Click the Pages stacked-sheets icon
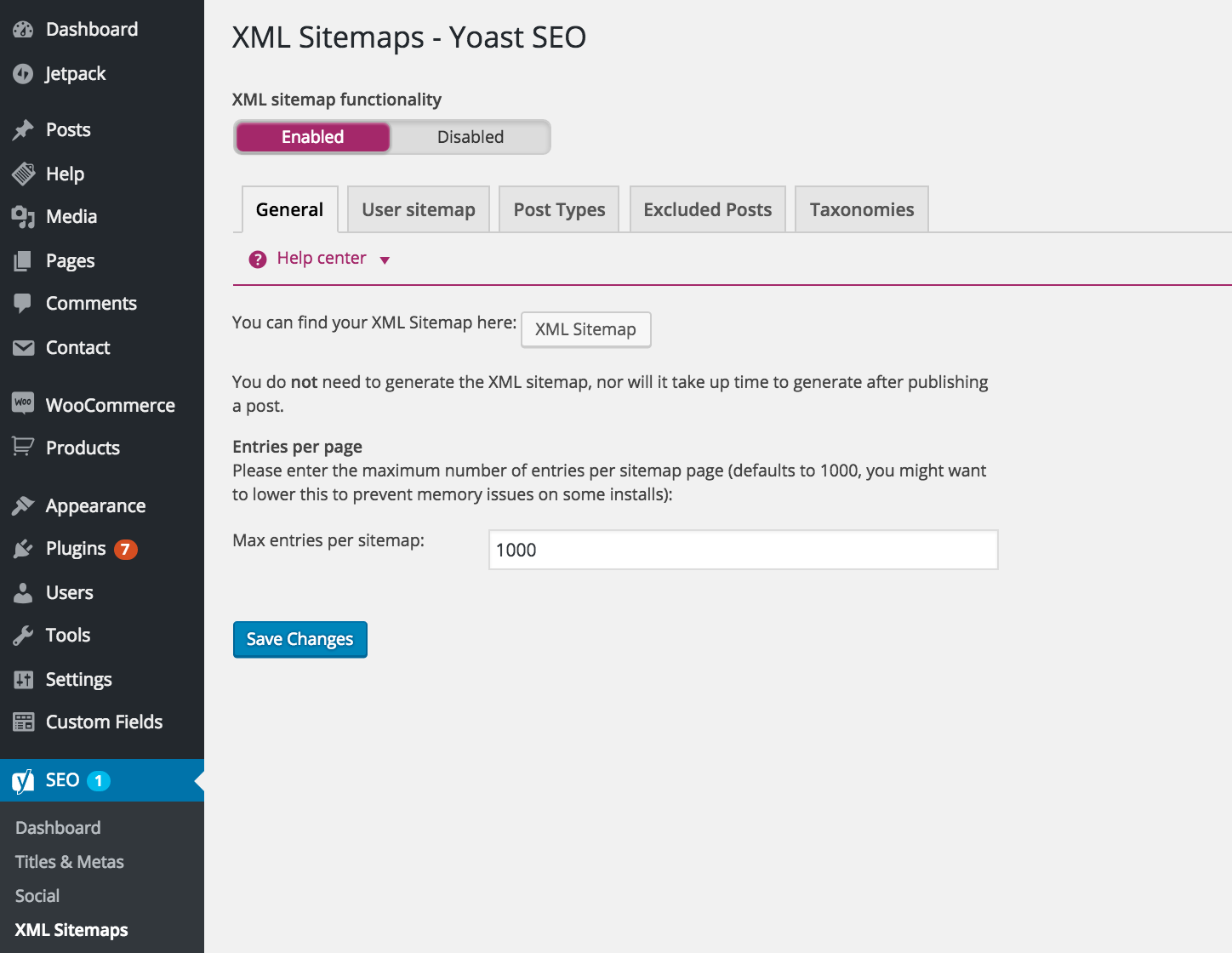This screenshot has width=1232, height=953. (x=23, y=260)
